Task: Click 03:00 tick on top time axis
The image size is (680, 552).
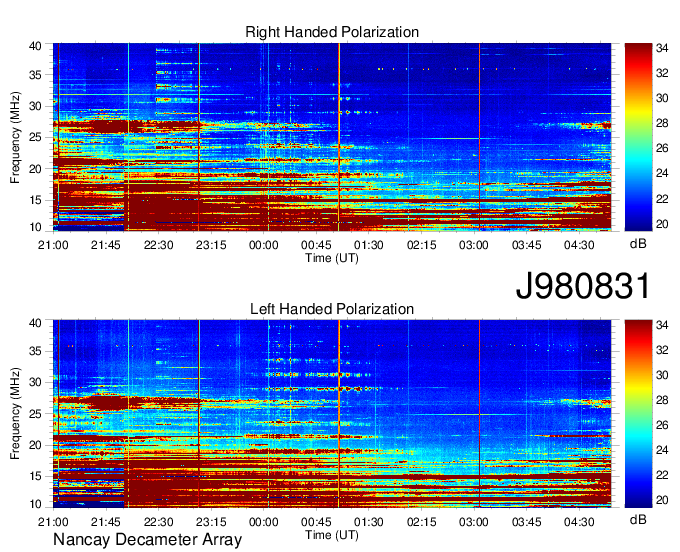Action: (x=474, y=245)
